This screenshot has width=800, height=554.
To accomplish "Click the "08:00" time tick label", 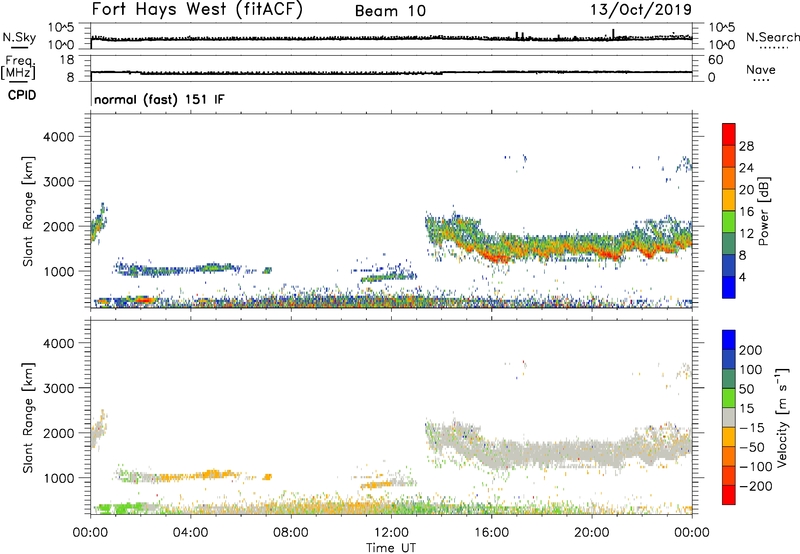I will [x=291, y=533].
